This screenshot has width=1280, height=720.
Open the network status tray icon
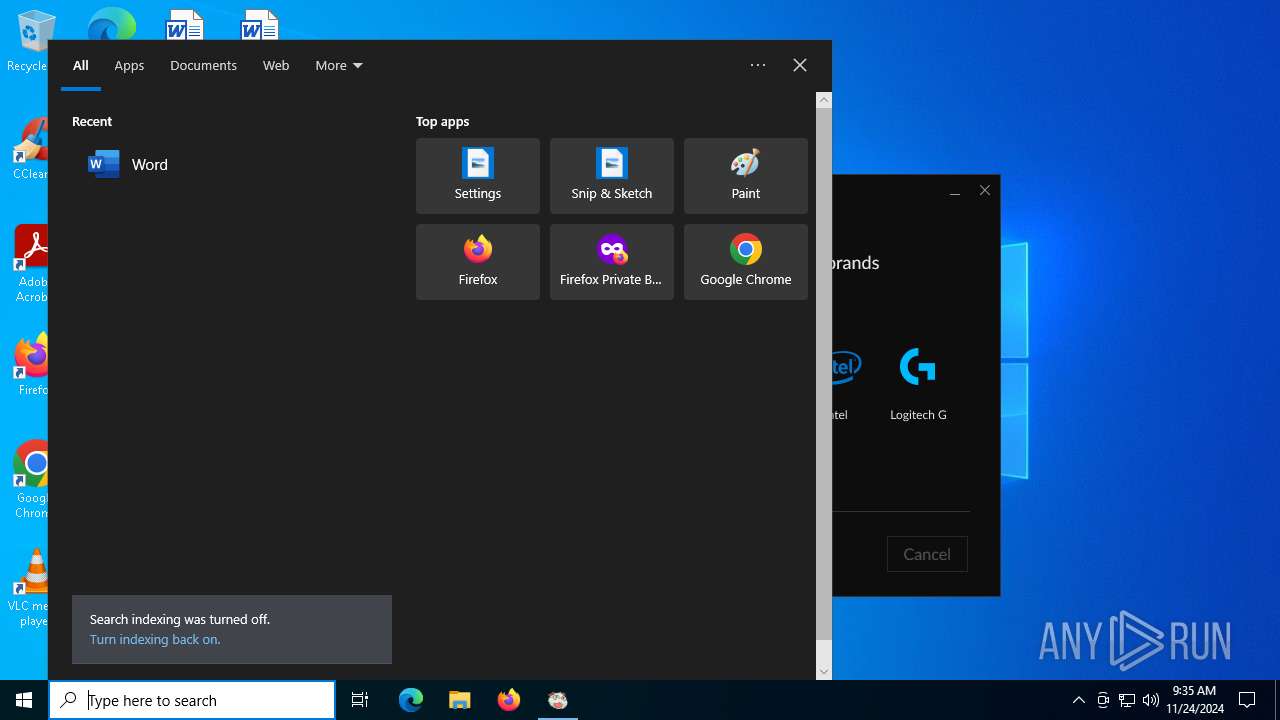1127,700
